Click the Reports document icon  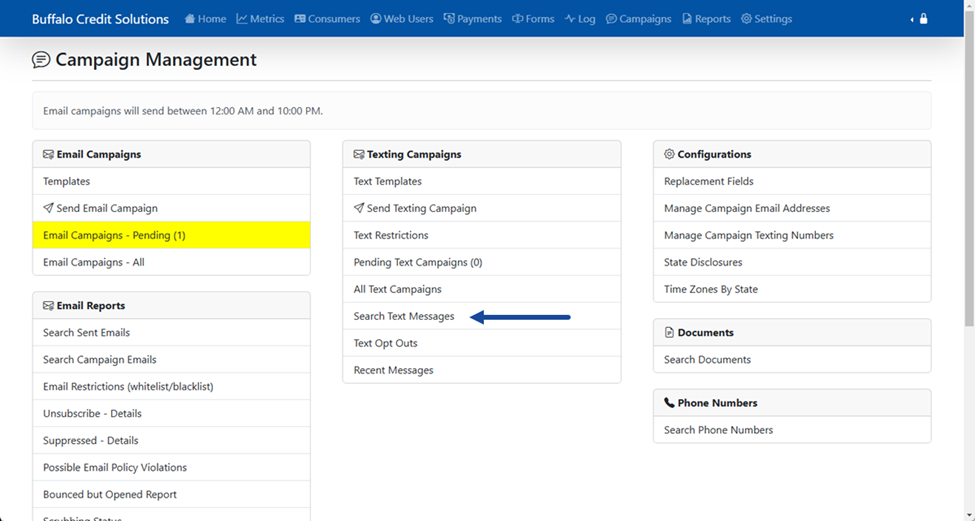687,19
